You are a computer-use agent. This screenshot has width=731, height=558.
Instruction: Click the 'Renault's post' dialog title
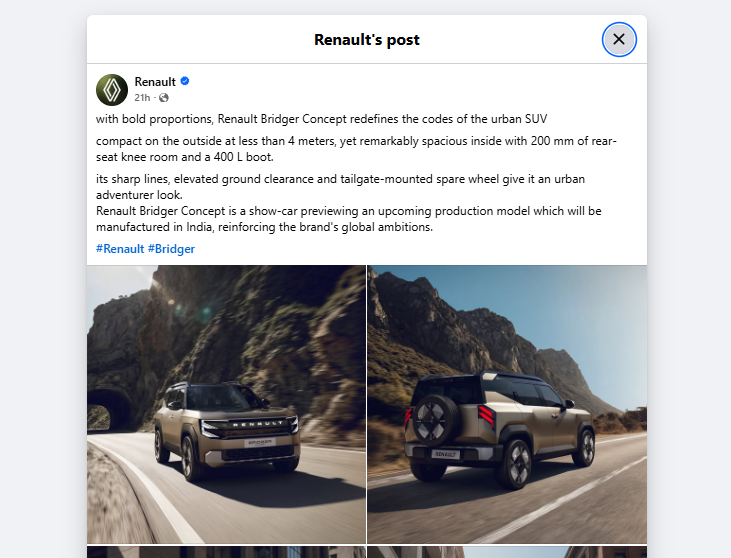click(367, 40)
